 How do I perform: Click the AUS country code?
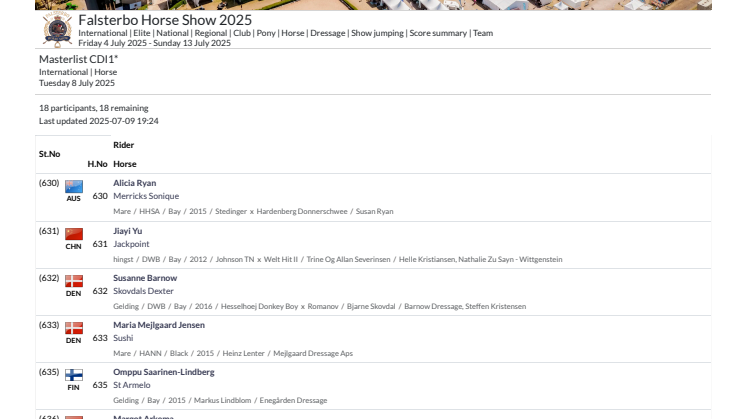[73, 199]
